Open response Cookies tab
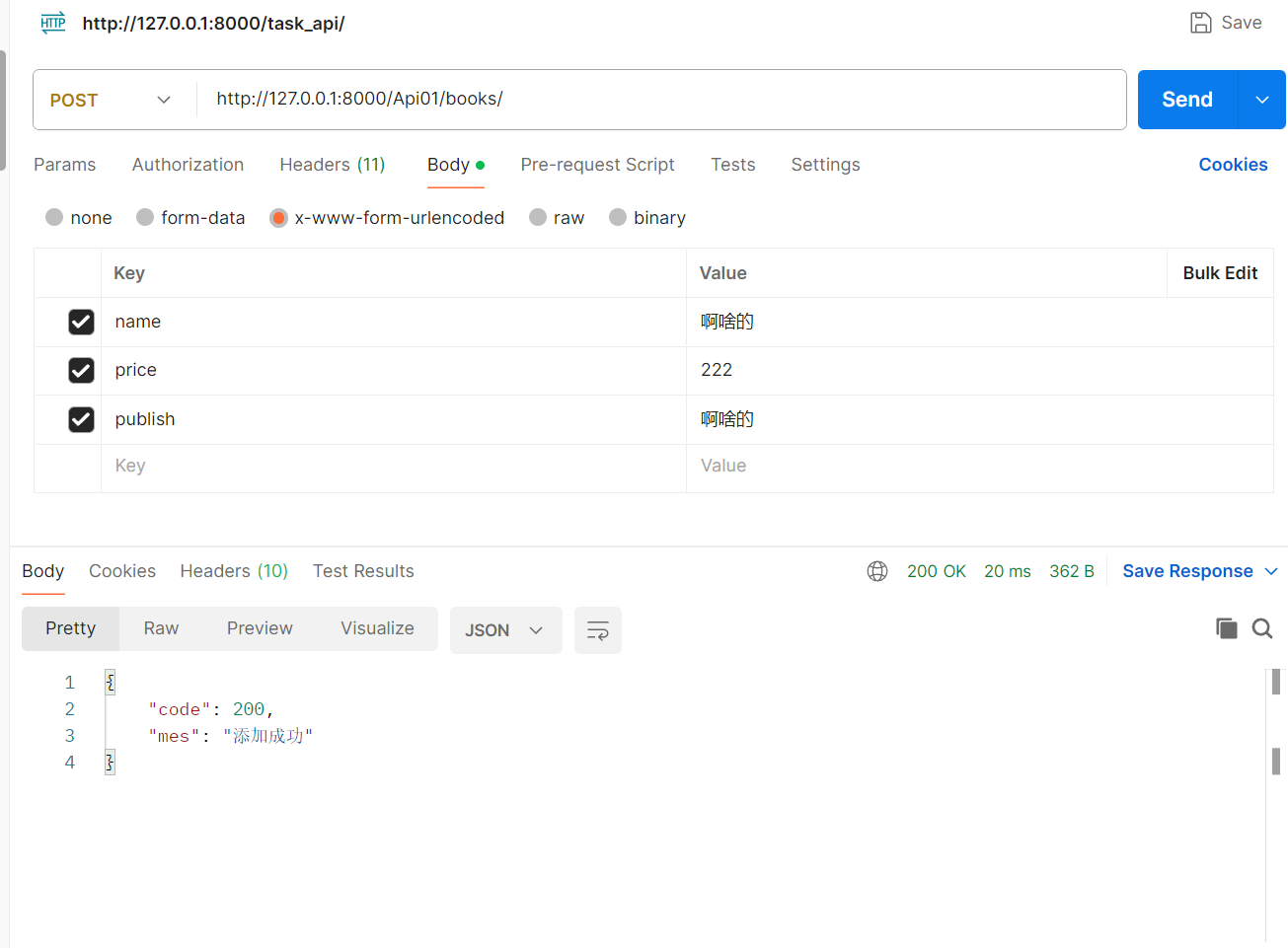Screen dimensions: 1288x948 [x=122, y=571]
